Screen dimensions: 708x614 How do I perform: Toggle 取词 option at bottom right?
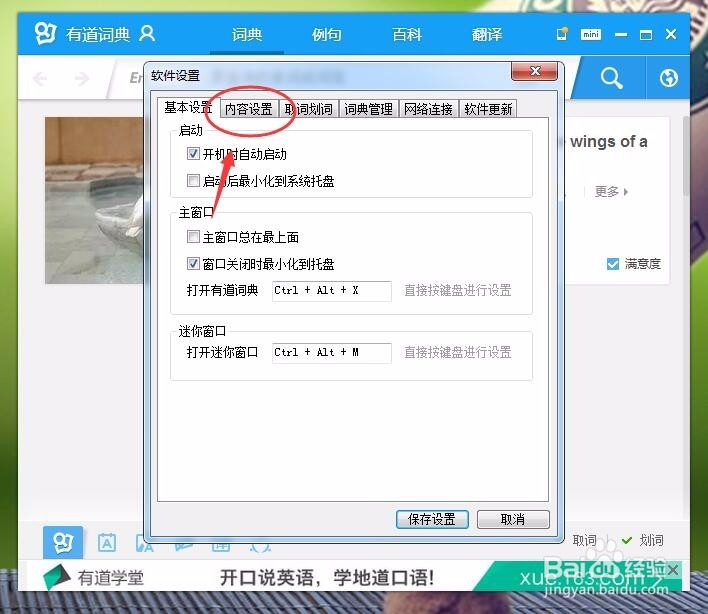pos(584,540)
